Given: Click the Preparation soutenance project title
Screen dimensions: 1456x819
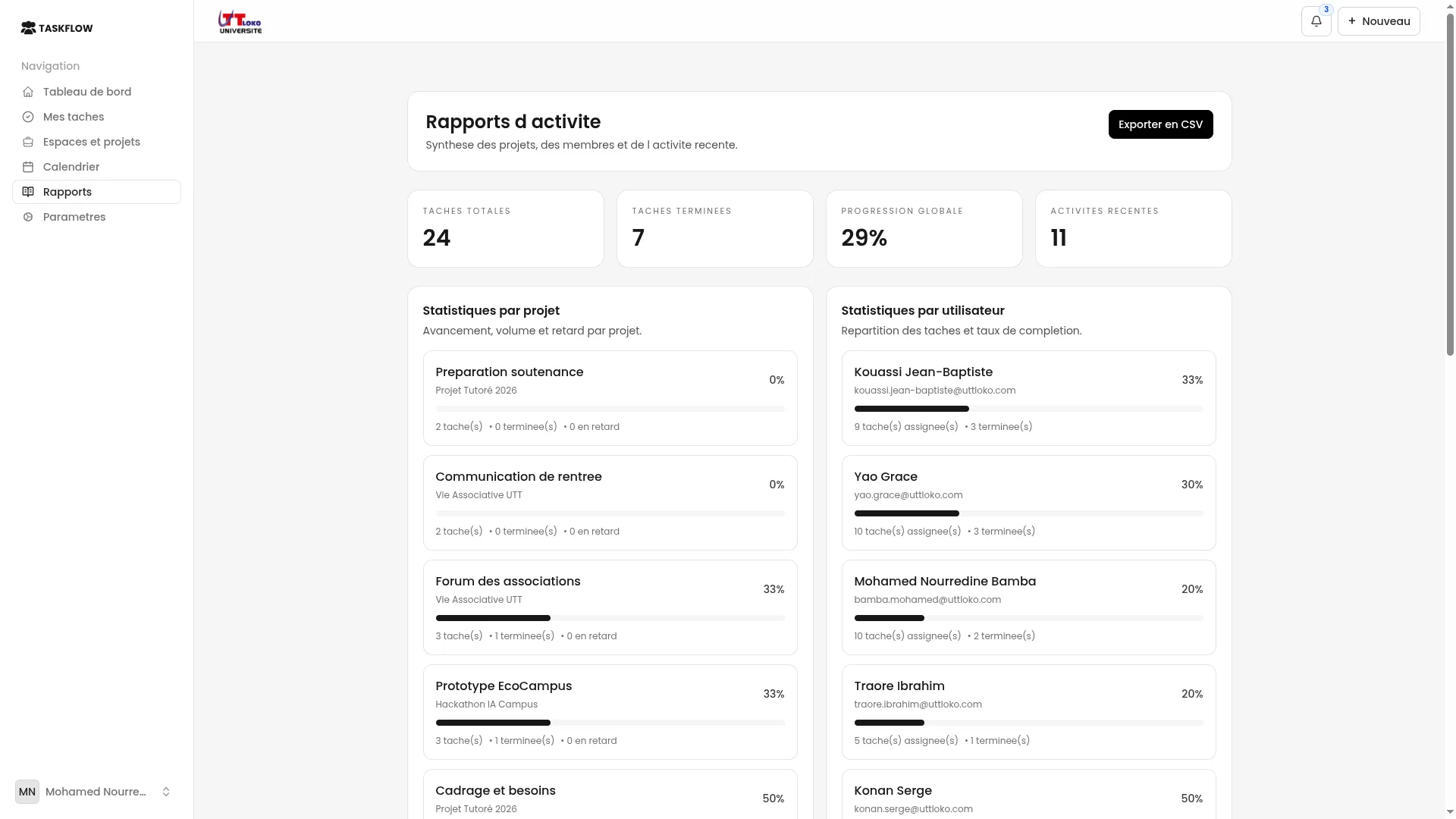Looking at the screenshot, I should (510, 372).
